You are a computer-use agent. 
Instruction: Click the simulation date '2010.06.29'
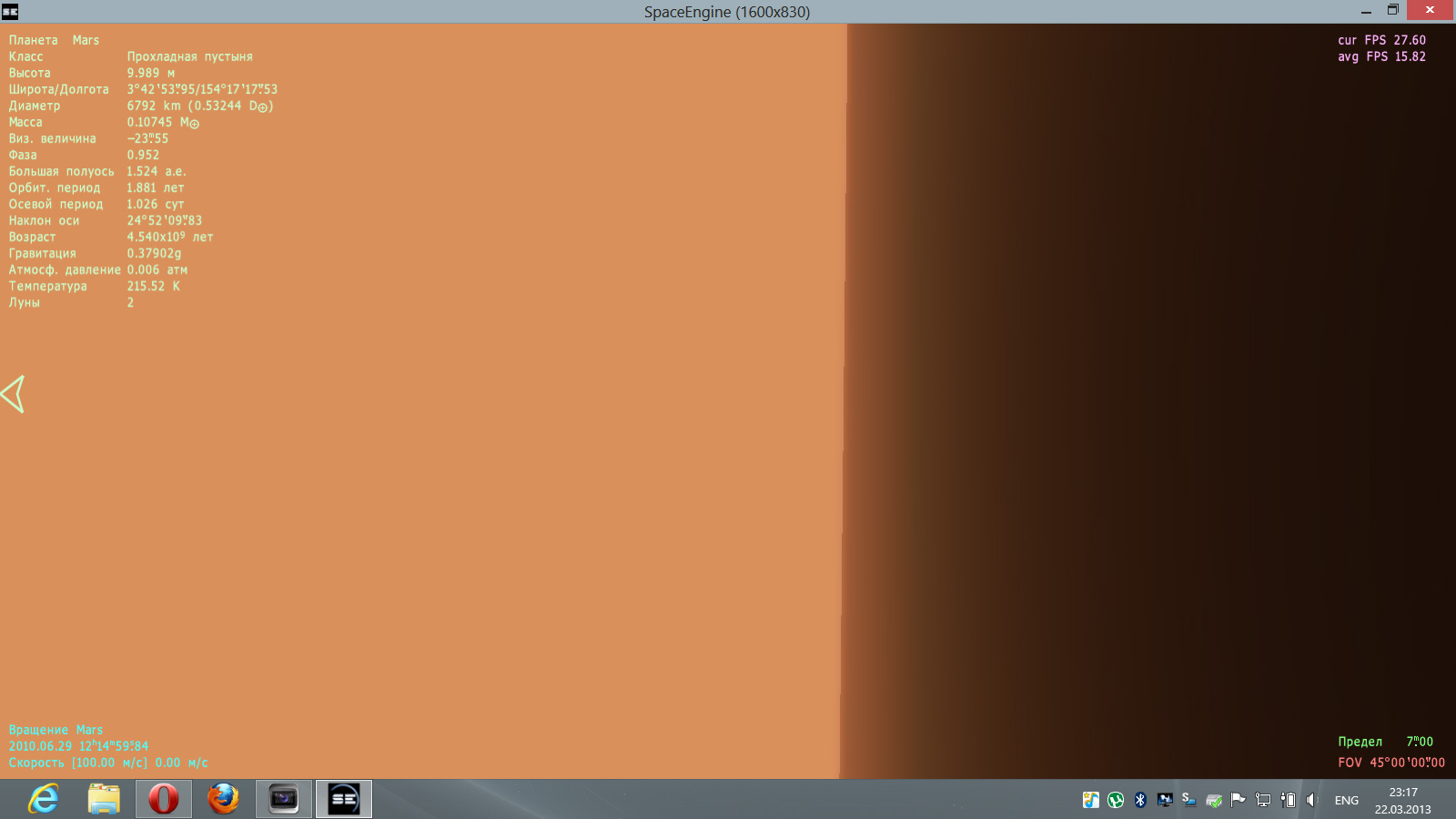click(40, 746)
